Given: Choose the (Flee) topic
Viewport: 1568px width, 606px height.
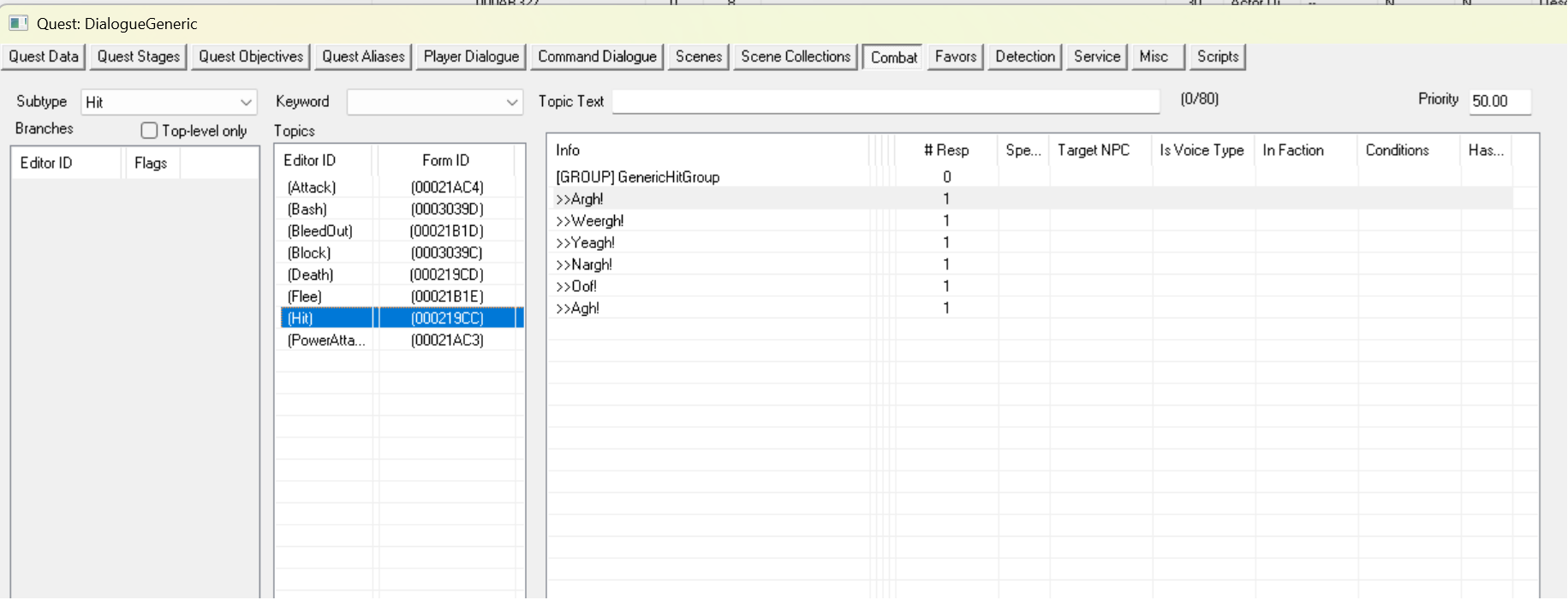Looking at the screenshot, I should point(305,297).
